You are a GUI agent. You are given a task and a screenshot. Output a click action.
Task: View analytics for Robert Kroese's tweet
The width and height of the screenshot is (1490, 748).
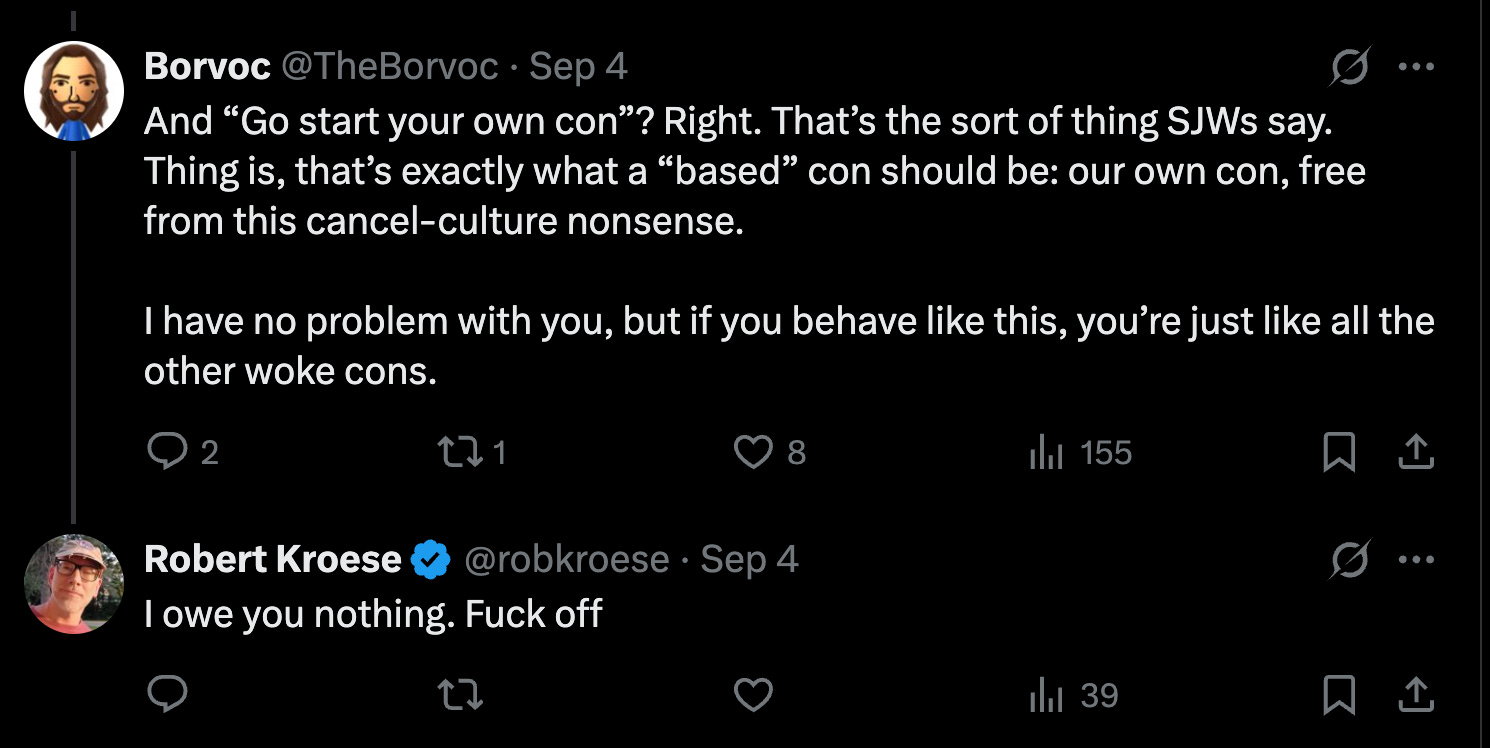click(1044, 695)
